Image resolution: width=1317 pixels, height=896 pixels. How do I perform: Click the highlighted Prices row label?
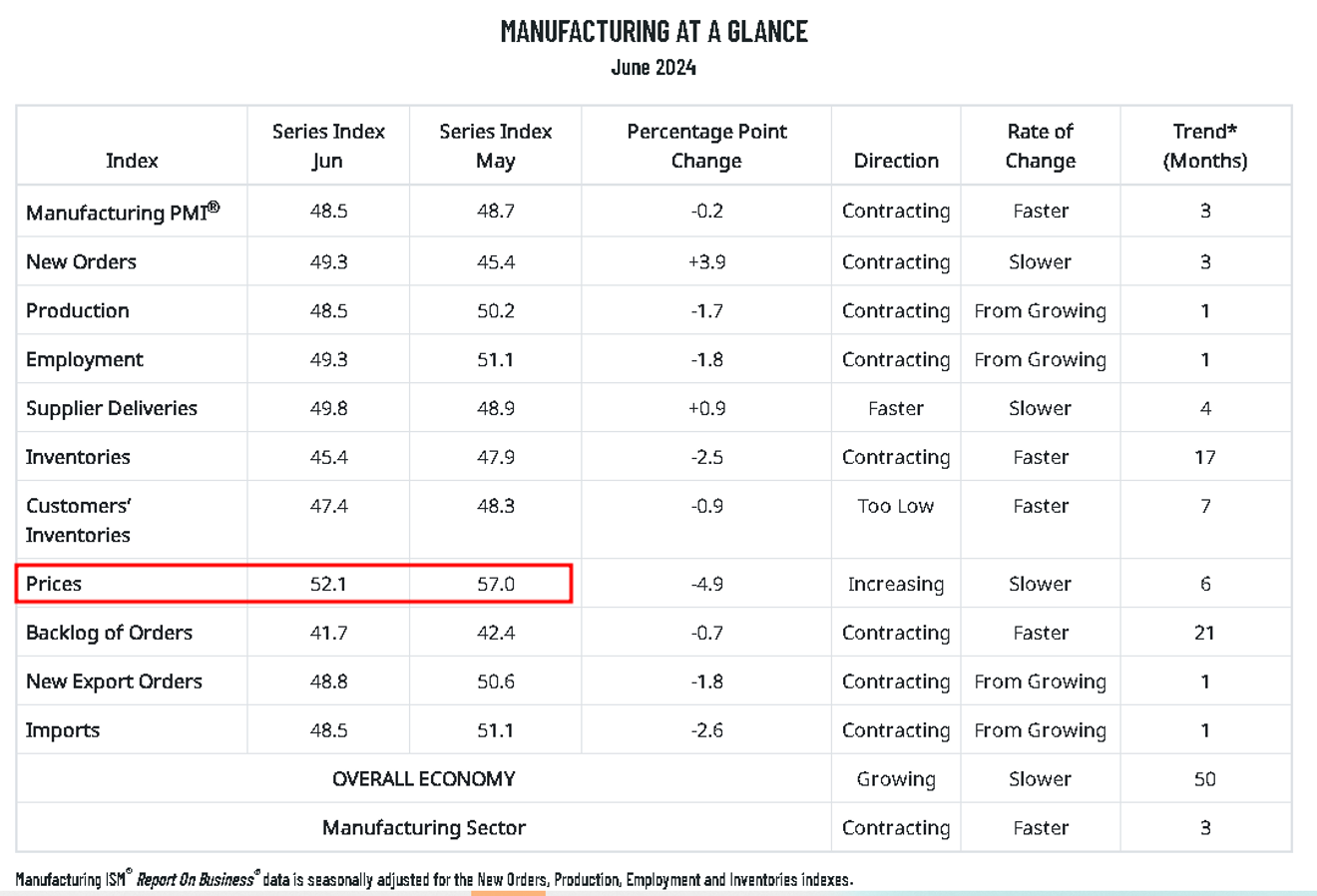tap(54, 584)
